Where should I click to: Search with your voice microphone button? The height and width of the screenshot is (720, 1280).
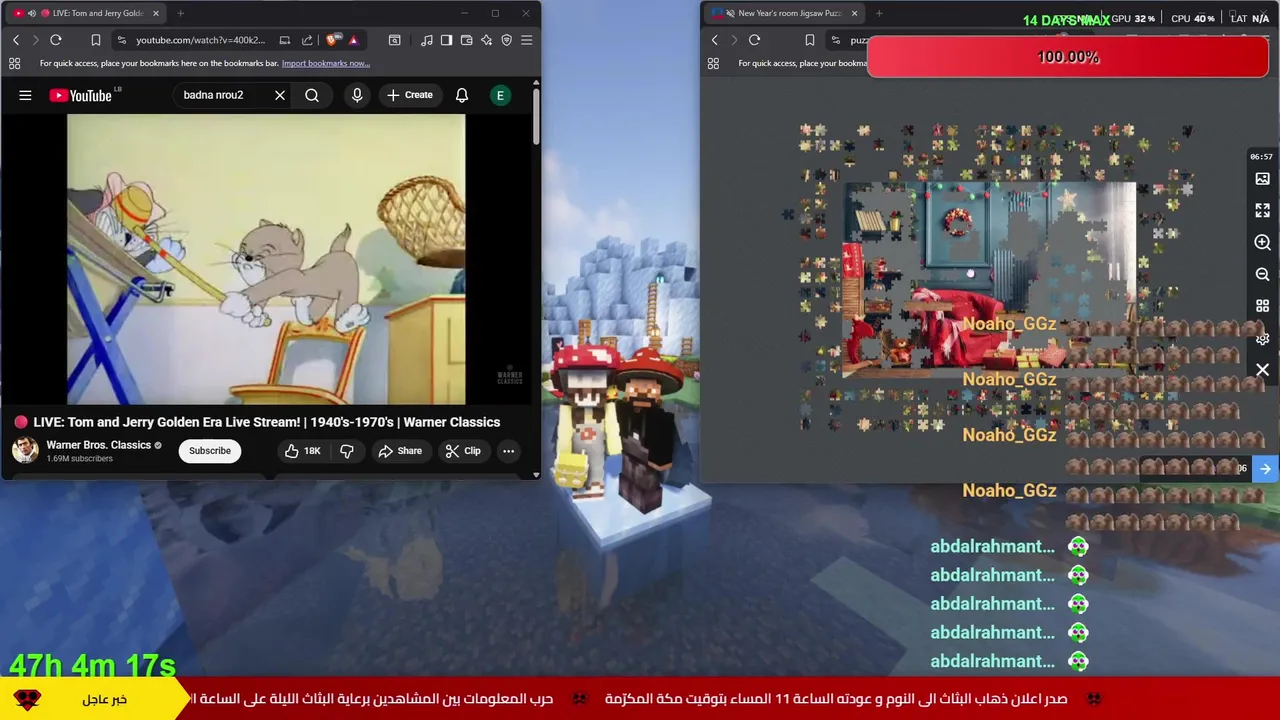[x=357, y=95]
